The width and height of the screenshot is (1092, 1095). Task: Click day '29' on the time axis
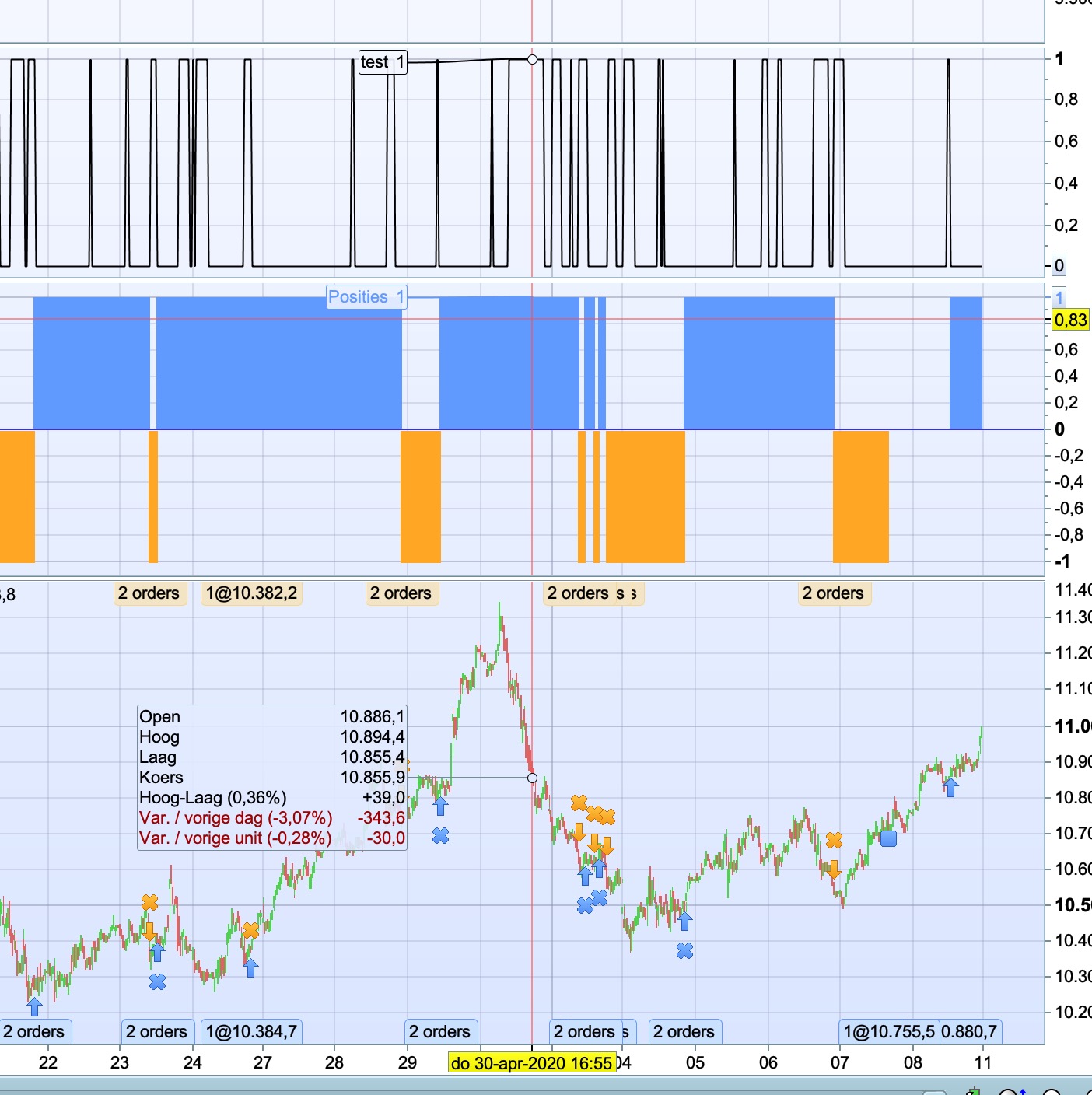pos(408,1063)
